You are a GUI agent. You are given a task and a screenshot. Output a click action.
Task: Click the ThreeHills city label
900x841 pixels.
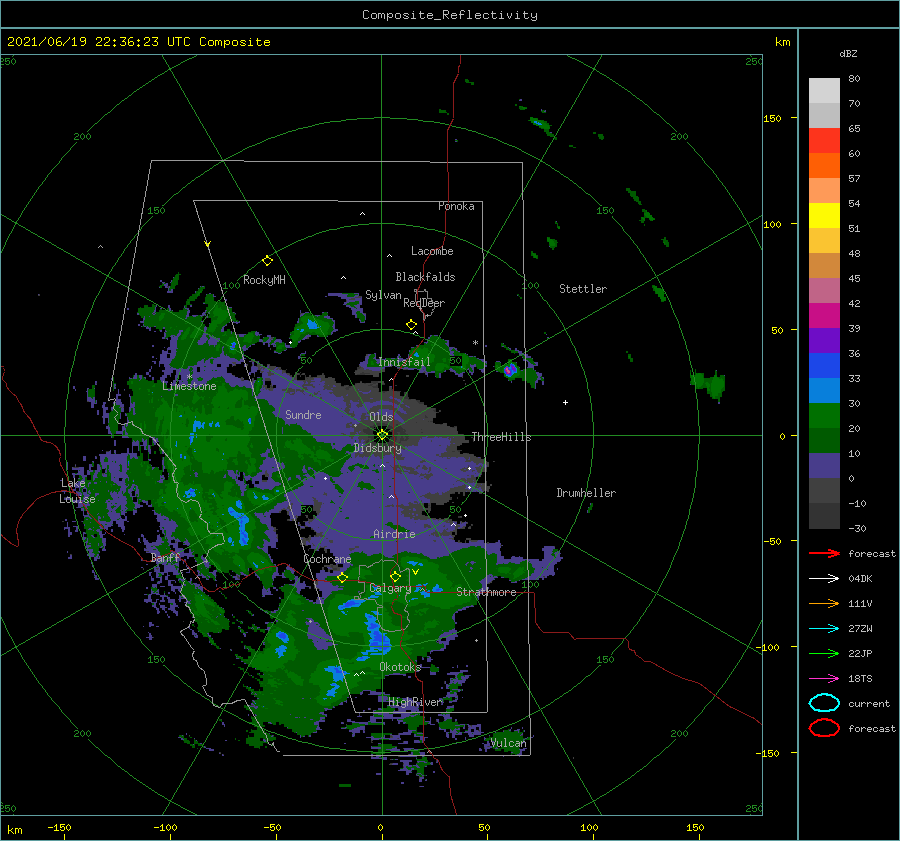[x=501, y=437]
